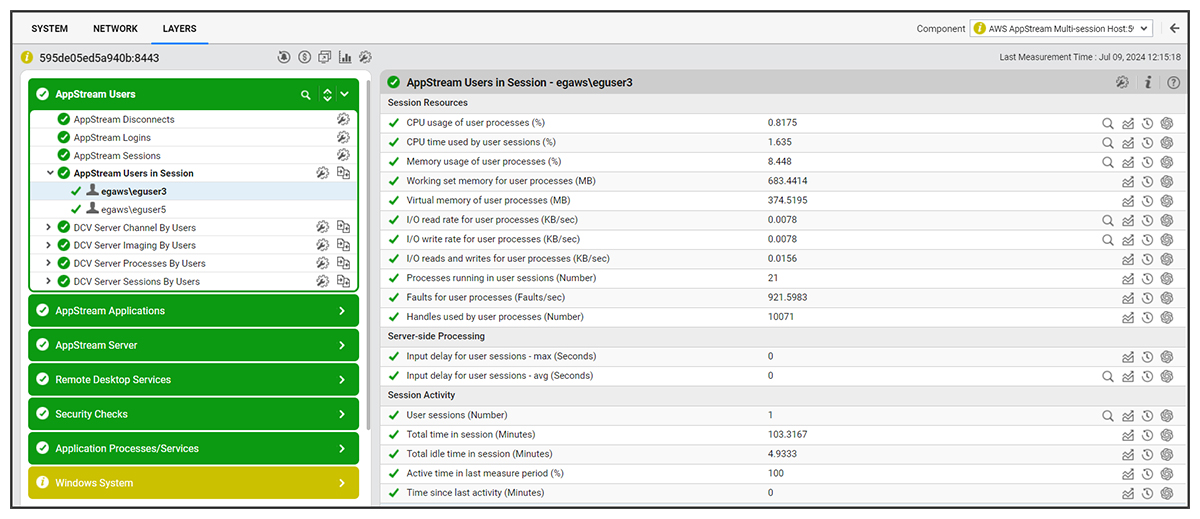Select the AppStream Disconnects test

tap(123, 120)
